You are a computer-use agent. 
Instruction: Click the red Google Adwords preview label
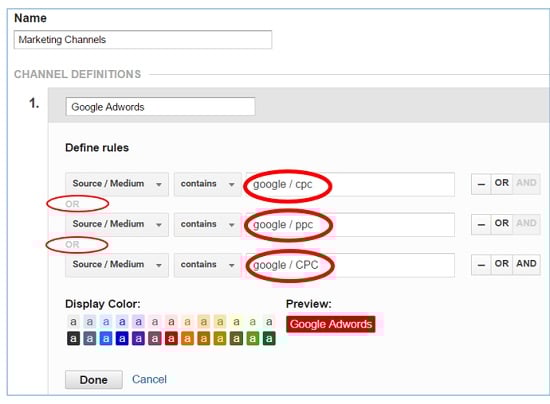point(331,324)
